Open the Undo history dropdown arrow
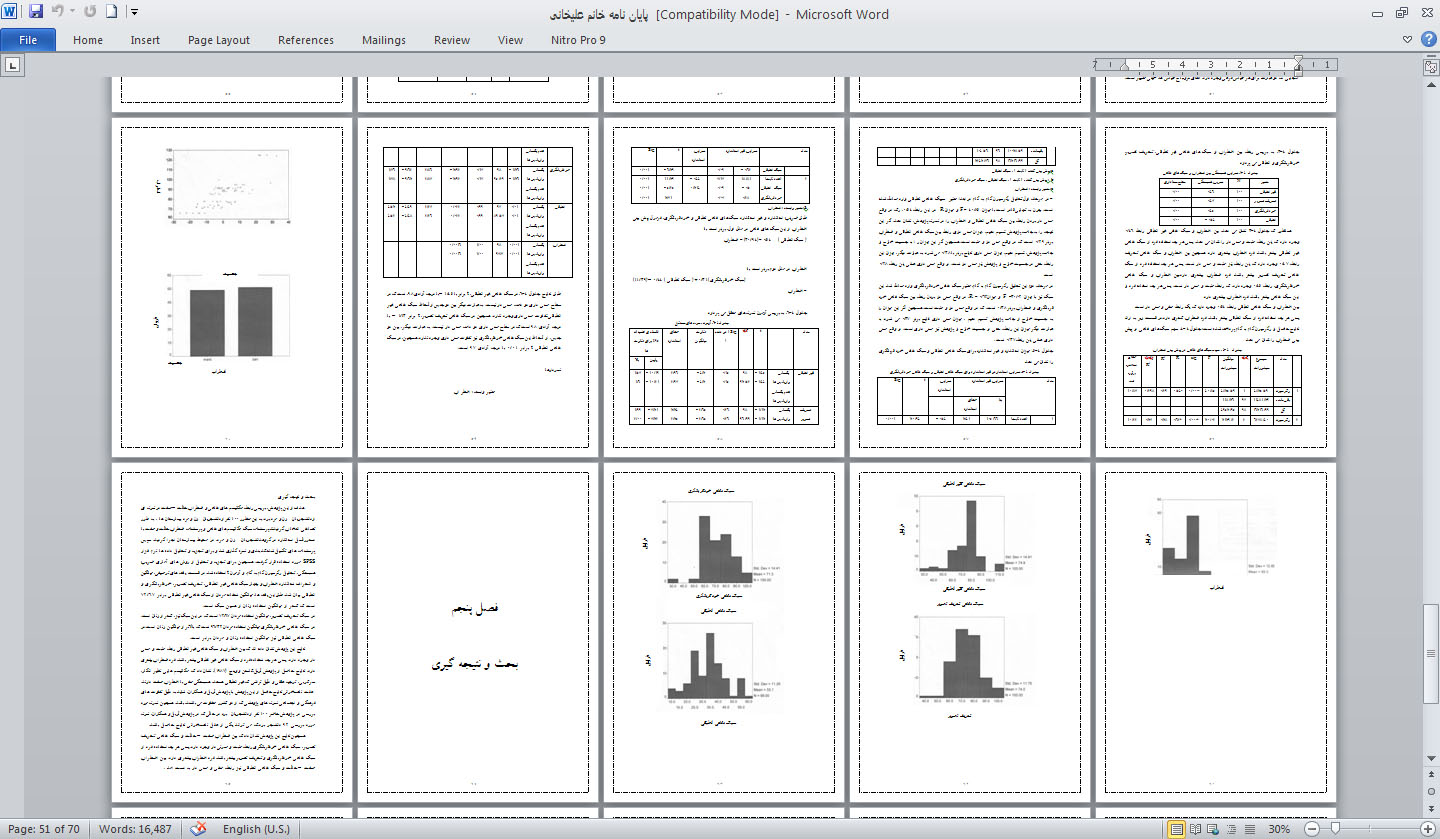Image resolution: width=1440 pixels, height=839 pixels. [x=71, y=13]
